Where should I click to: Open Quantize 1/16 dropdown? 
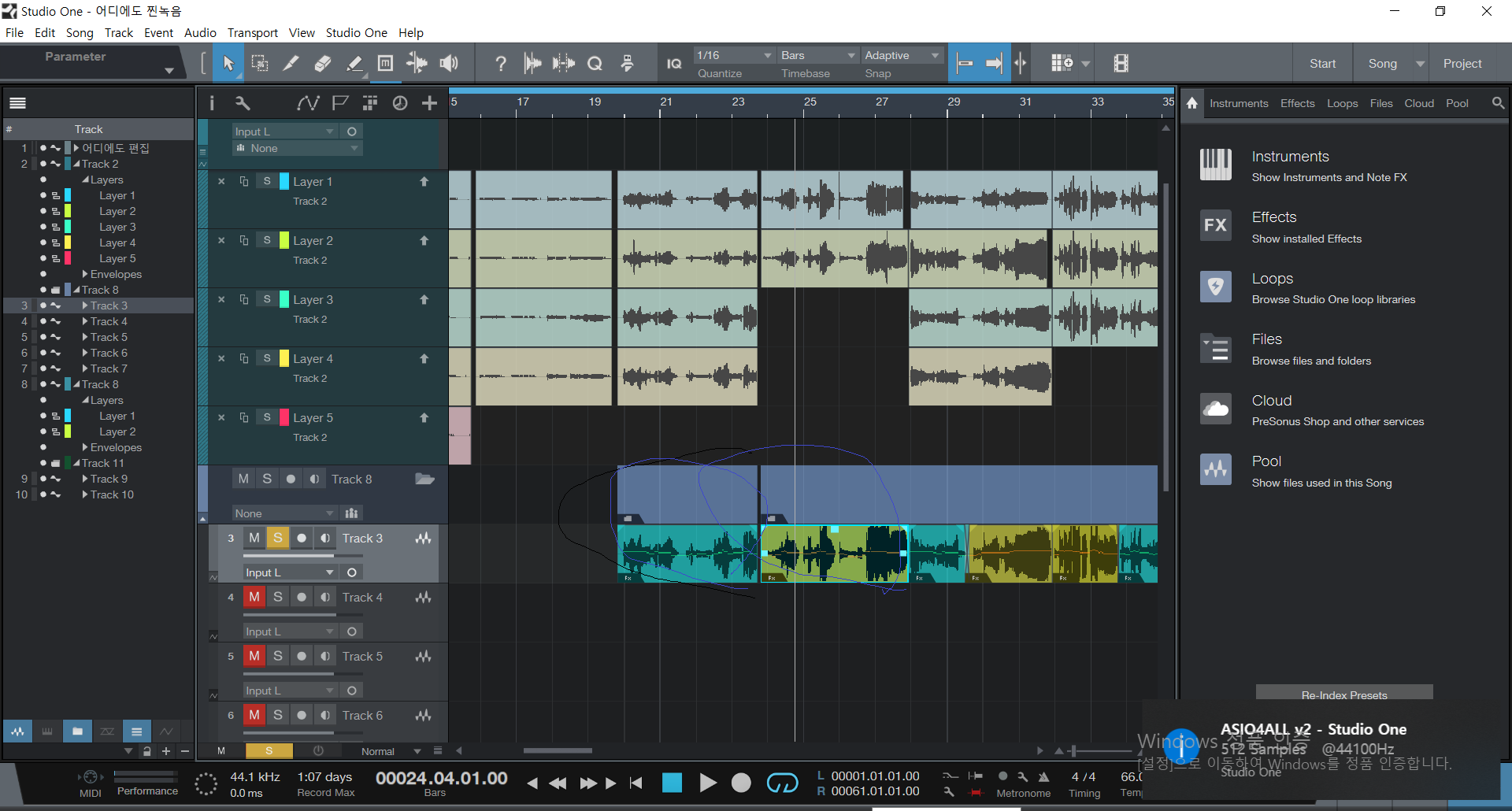click(x=734, y=55)
